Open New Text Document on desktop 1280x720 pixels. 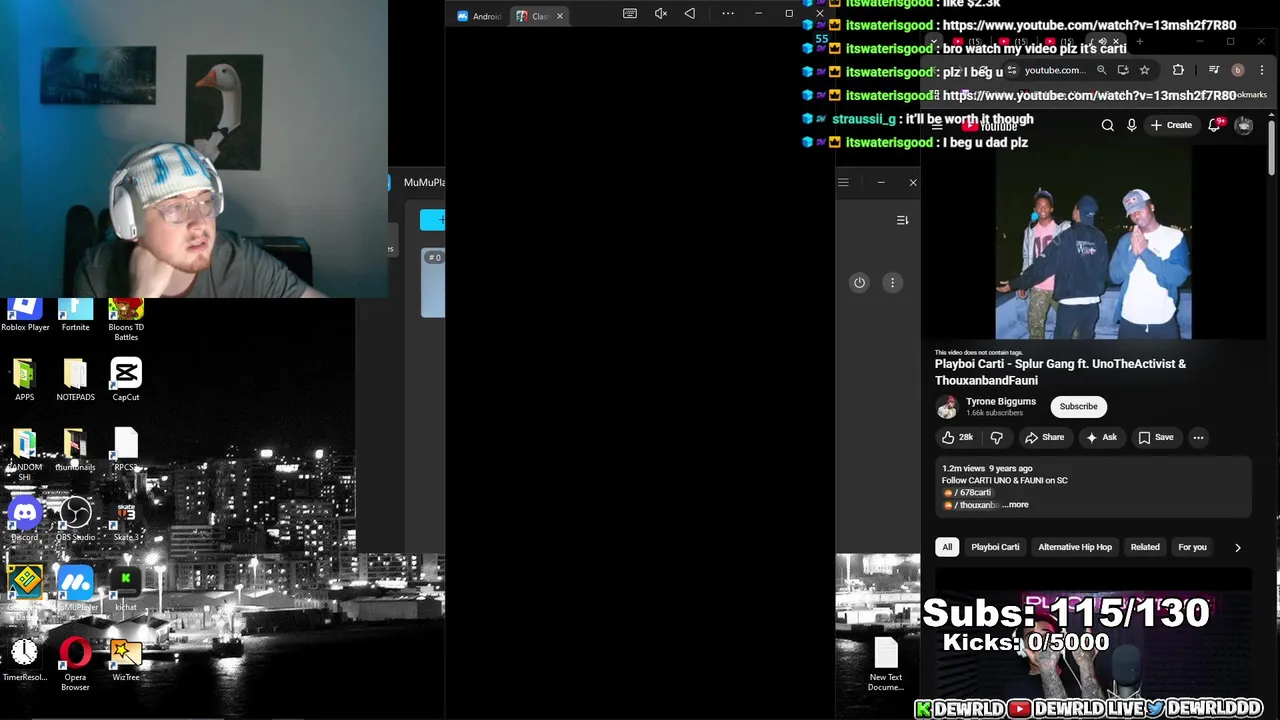(886, 665)
